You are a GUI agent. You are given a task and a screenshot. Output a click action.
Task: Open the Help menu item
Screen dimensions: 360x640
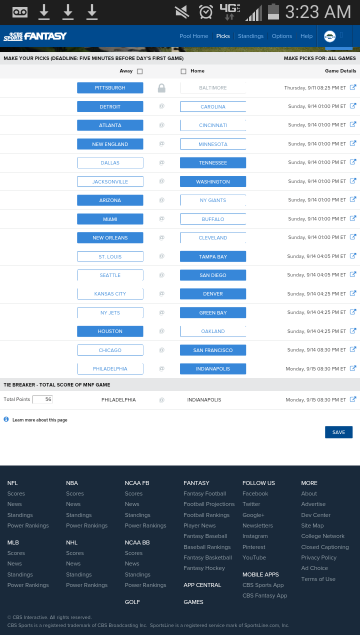click(x=307, y=36)
